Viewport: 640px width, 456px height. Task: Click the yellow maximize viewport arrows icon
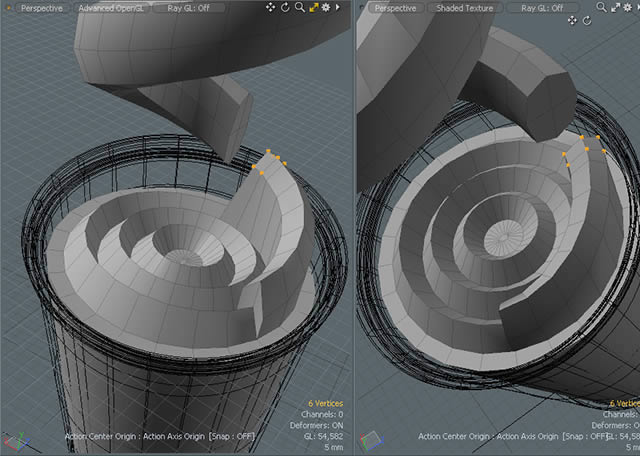click(x=313, y=7)
